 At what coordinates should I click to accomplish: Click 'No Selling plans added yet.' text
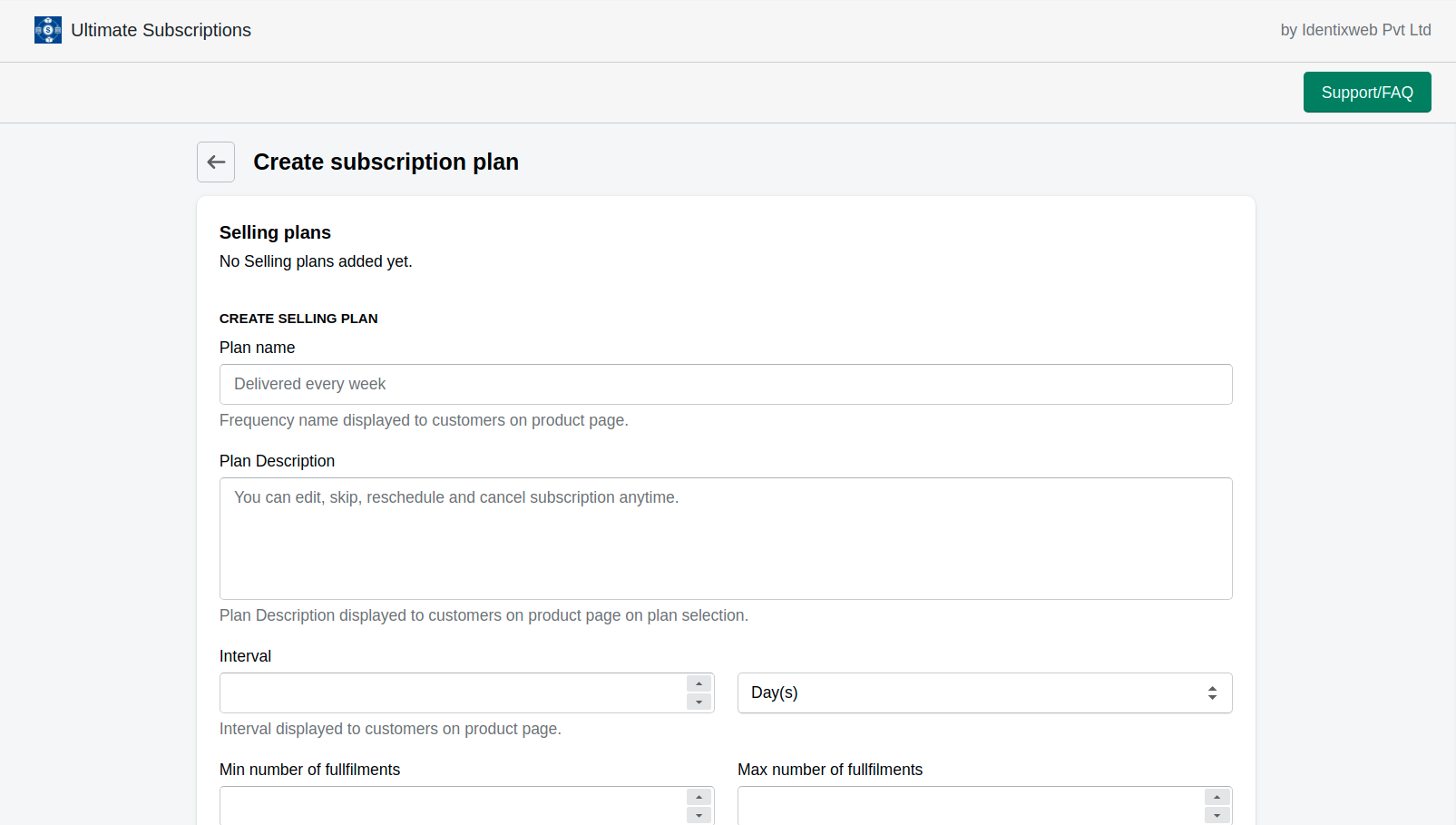pos(316,261)
